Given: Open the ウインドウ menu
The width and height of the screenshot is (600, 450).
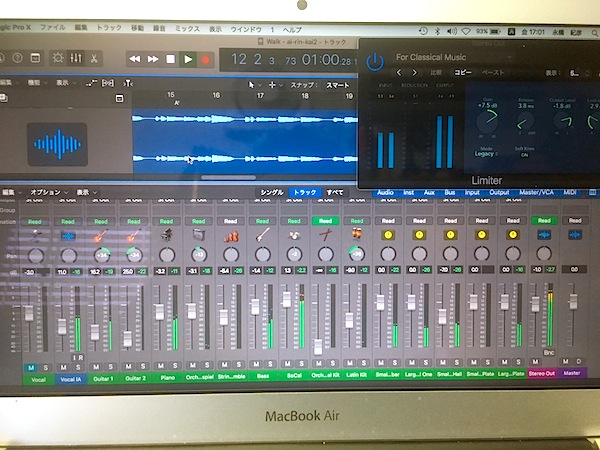Looking at the screenshot, I should (246, 29).
